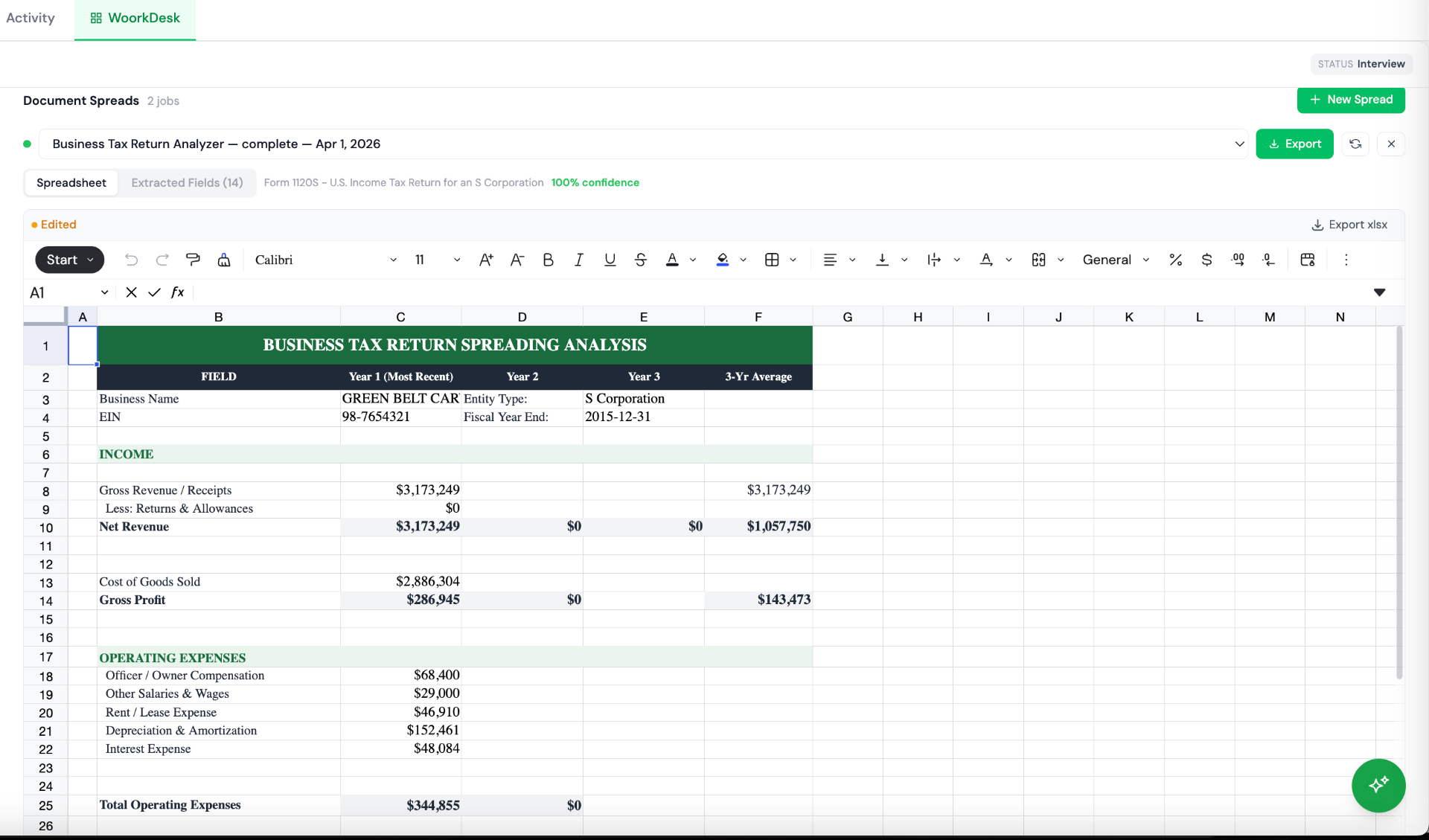Select row 10 header

tap(45, 528)
